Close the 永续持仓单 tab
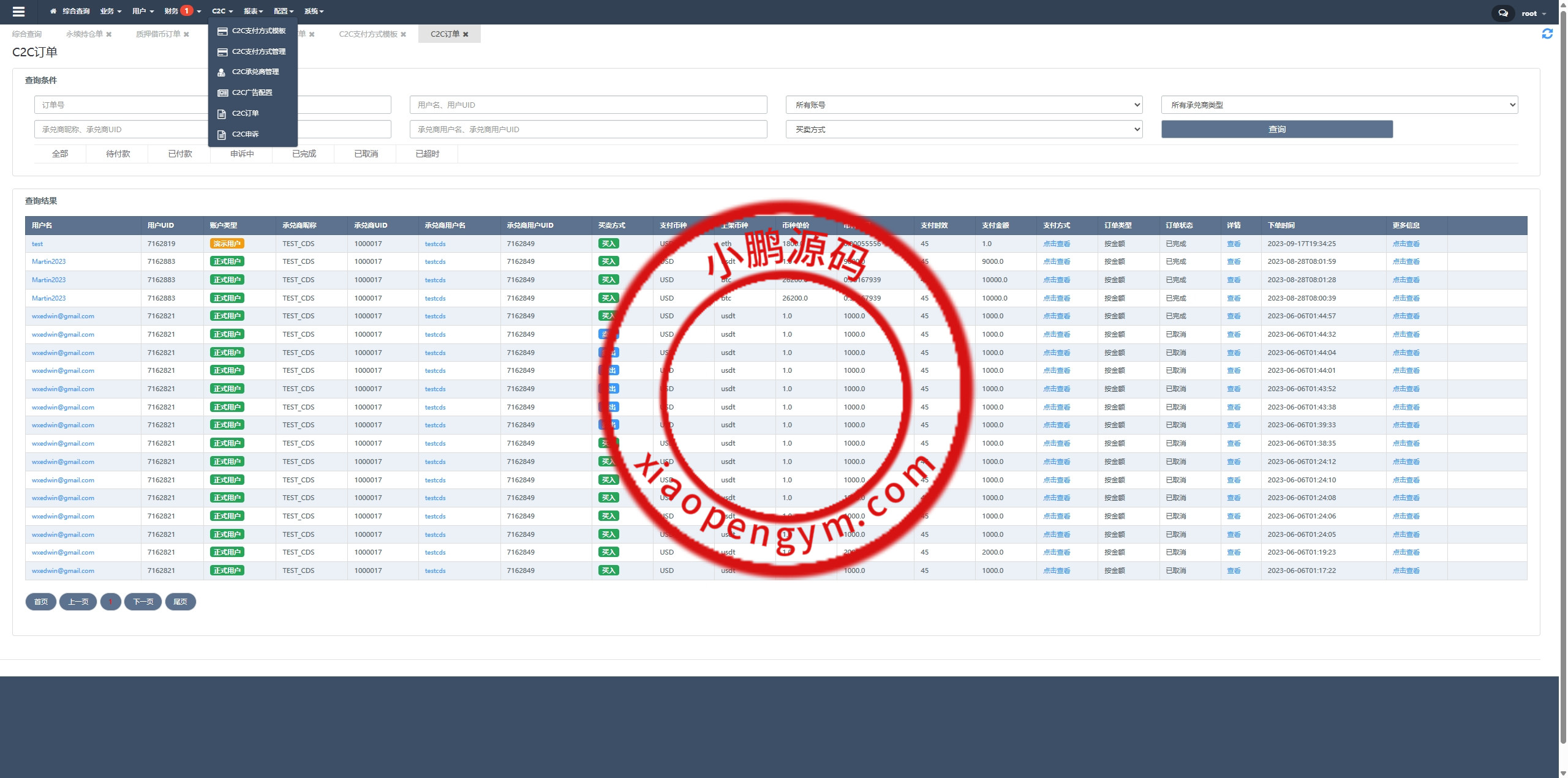 click(x=109, y=34)
